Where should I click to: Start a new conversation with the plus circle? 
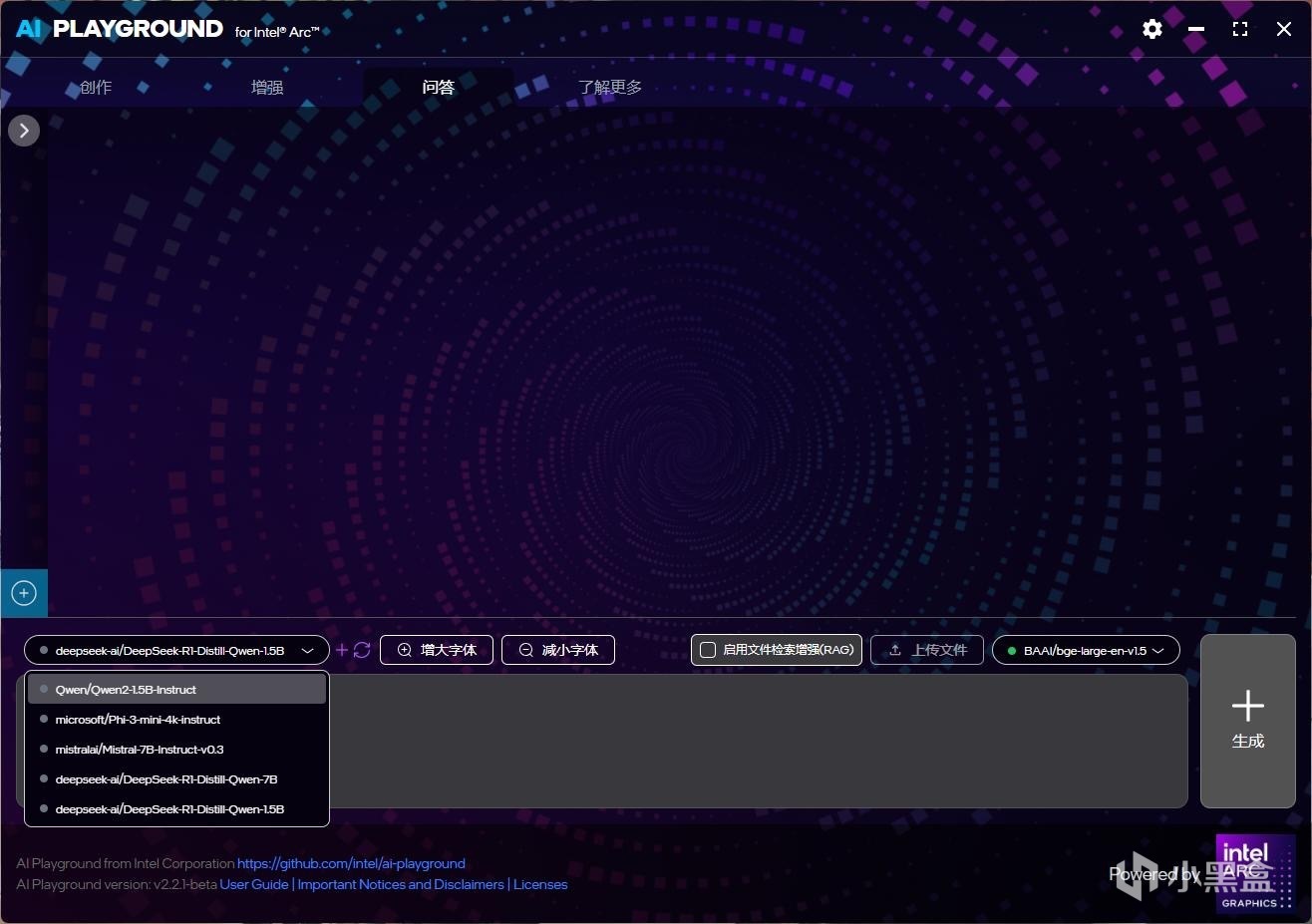click(24, 593)
